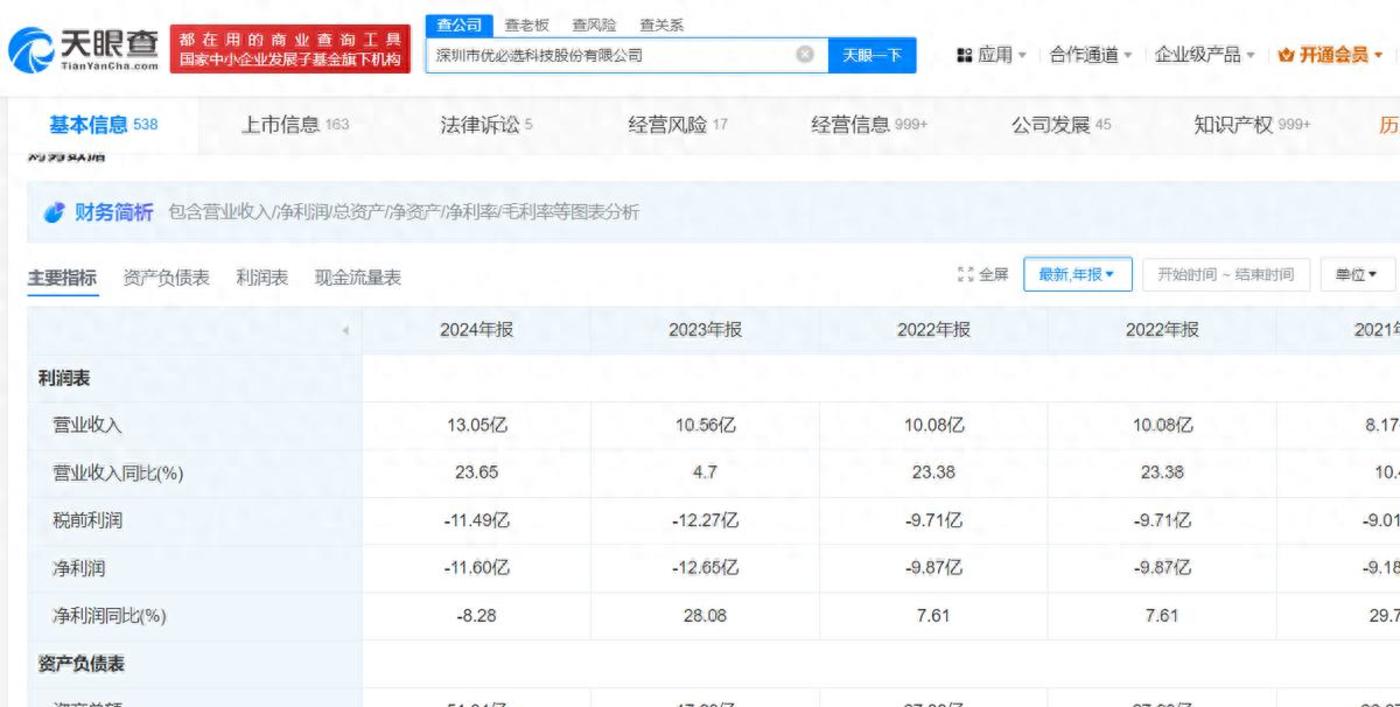Select the 现金流量表 sub-tab
Viewport: 1400px width, 707px height.
(358, 278)
